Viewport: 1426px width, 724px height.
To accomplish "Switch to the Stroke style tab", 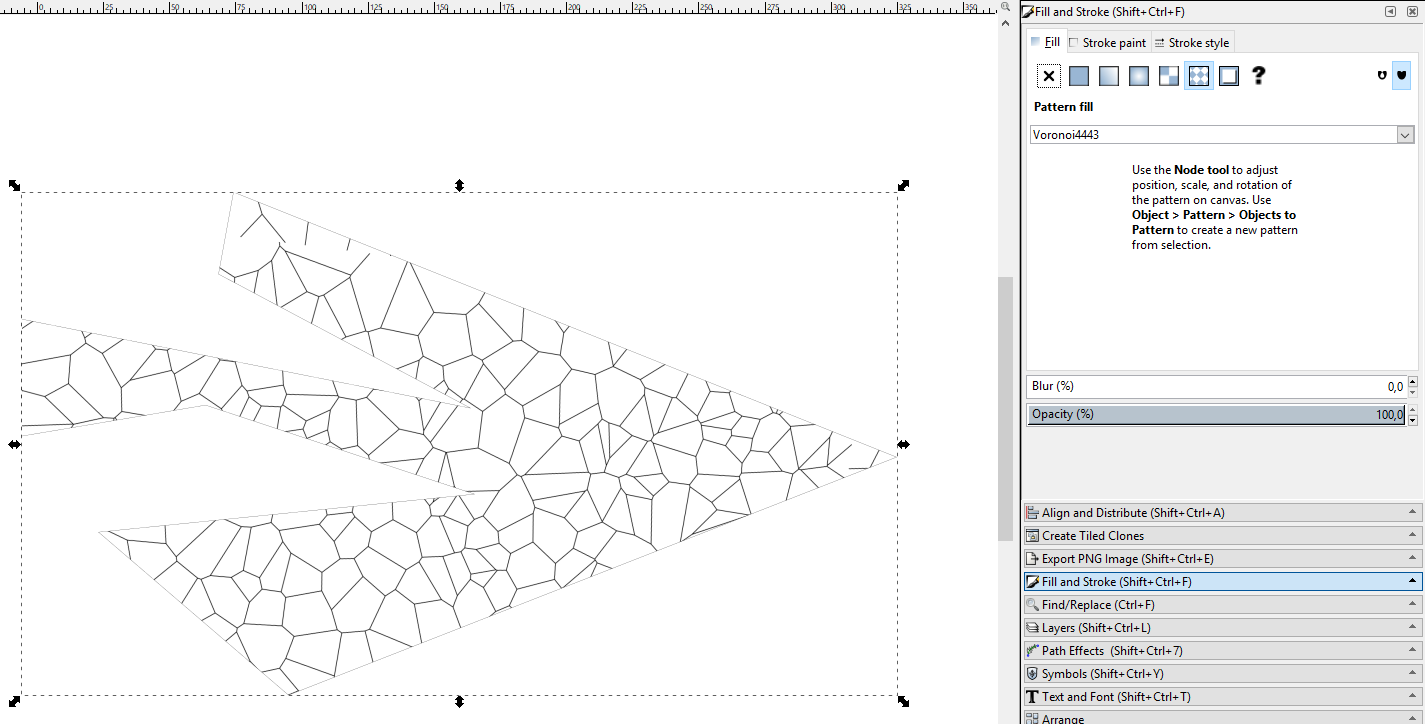I will 1192,42.
